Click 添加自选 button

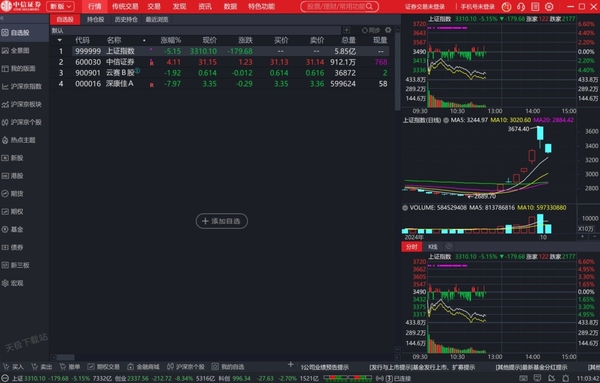222,221
